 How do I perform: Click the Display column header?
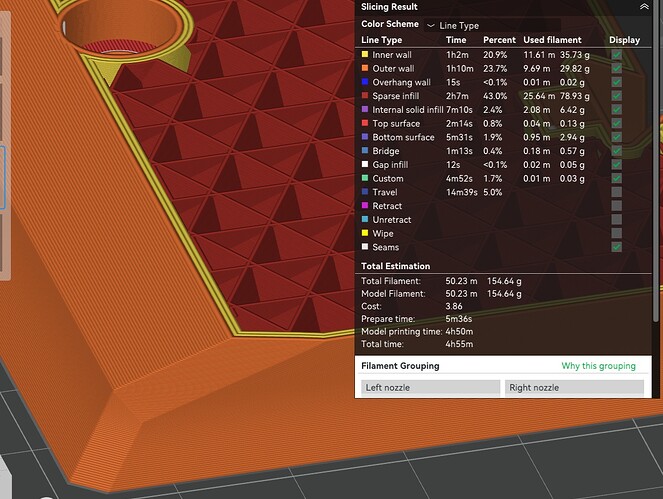[624, 40]
